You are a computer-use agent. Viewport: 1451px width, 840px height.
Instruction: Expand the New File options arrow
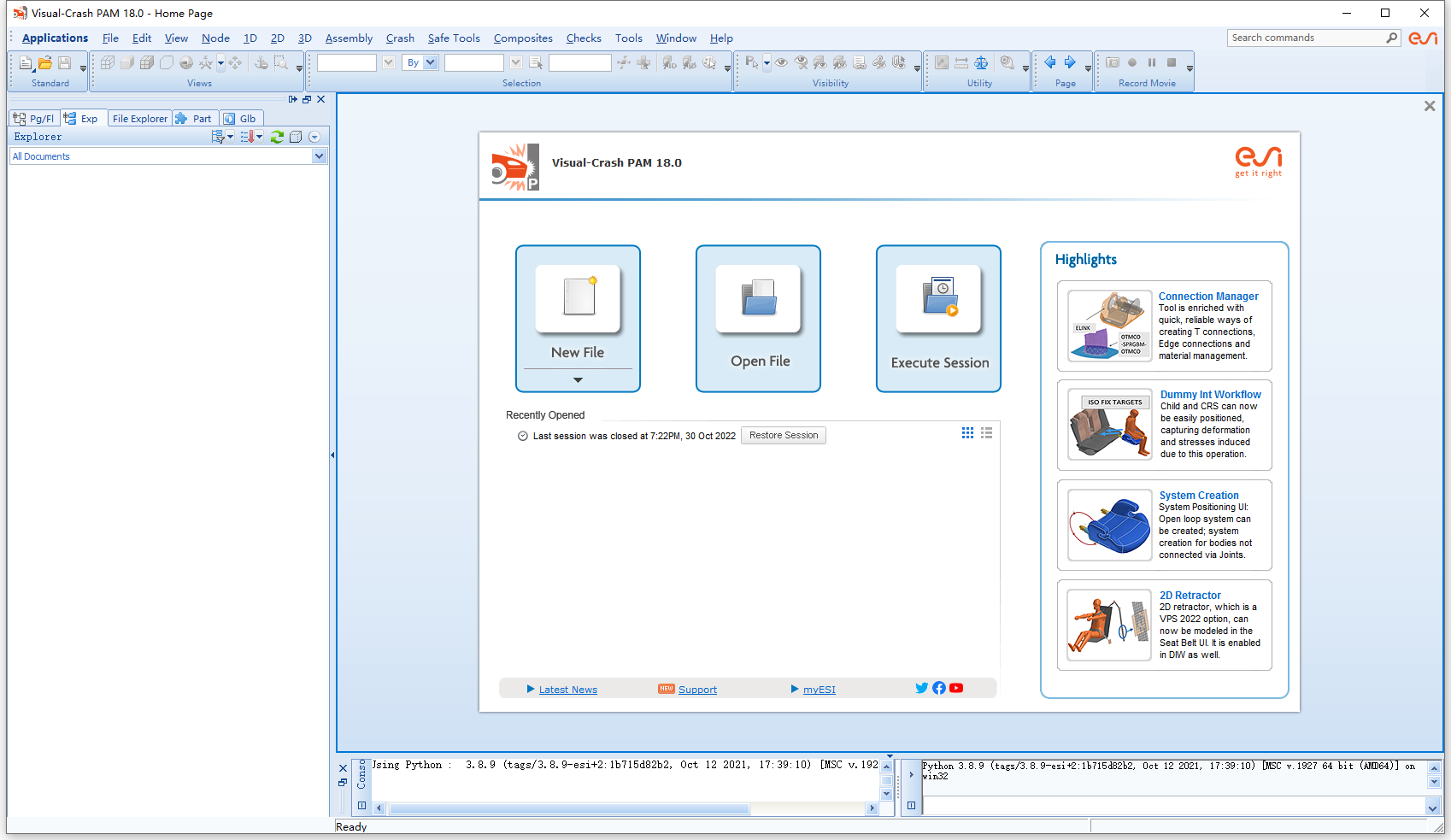pos(578,380)
